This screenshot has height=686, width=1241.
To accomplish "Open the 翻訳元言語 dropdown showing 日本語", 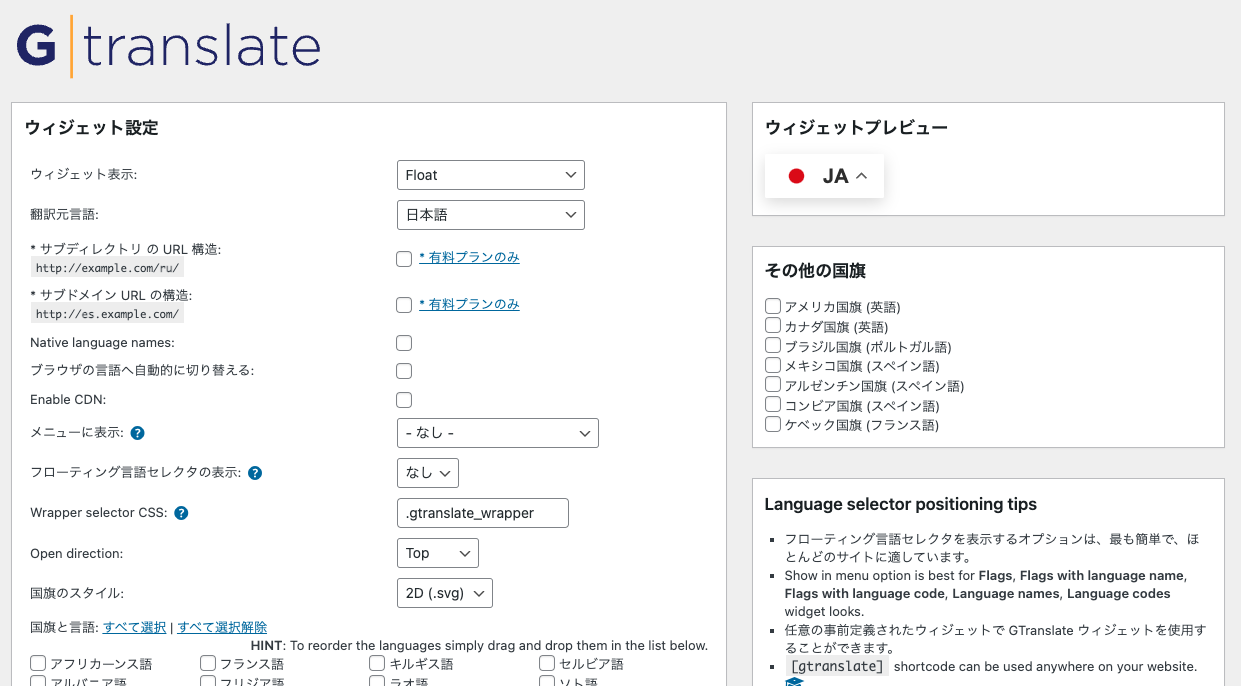I will coord(491,214).
